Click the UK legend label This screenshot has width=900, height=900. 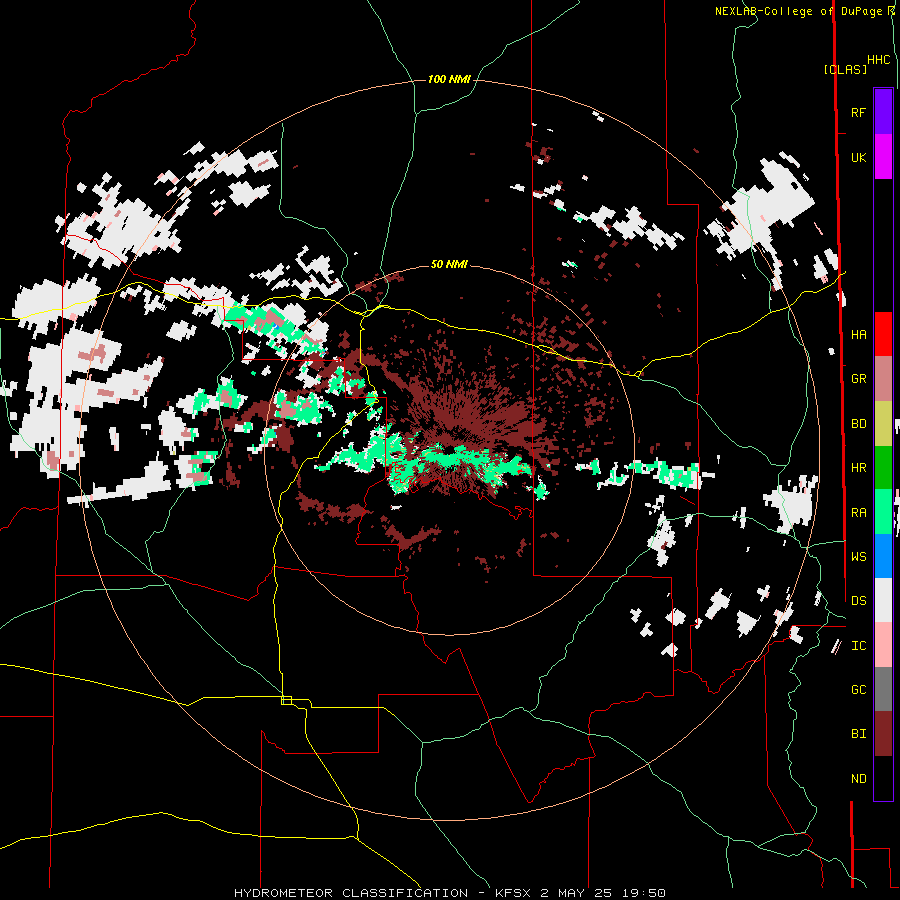pos(858,158)
